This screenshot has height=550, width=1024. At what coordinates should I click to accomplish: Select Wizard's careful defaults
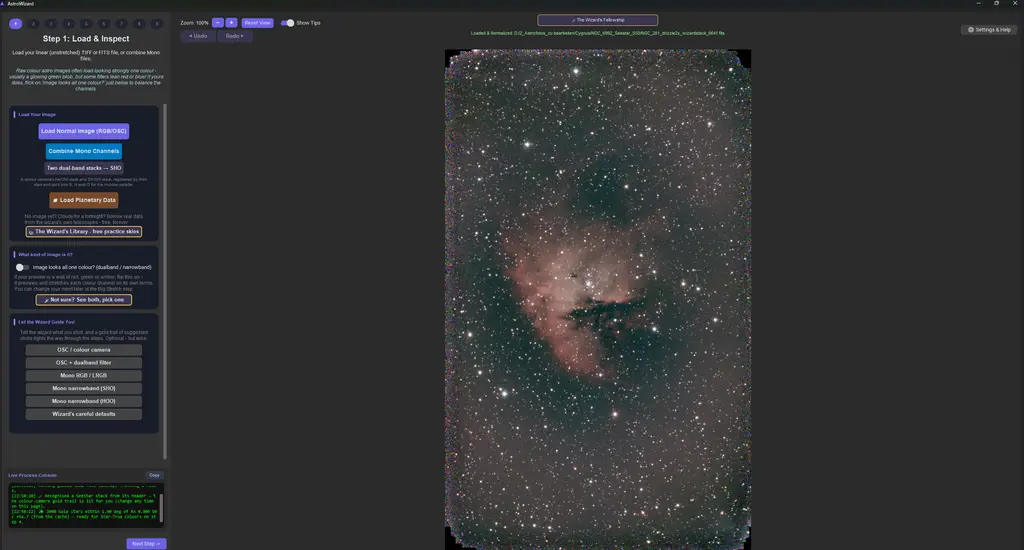point(84,414)
